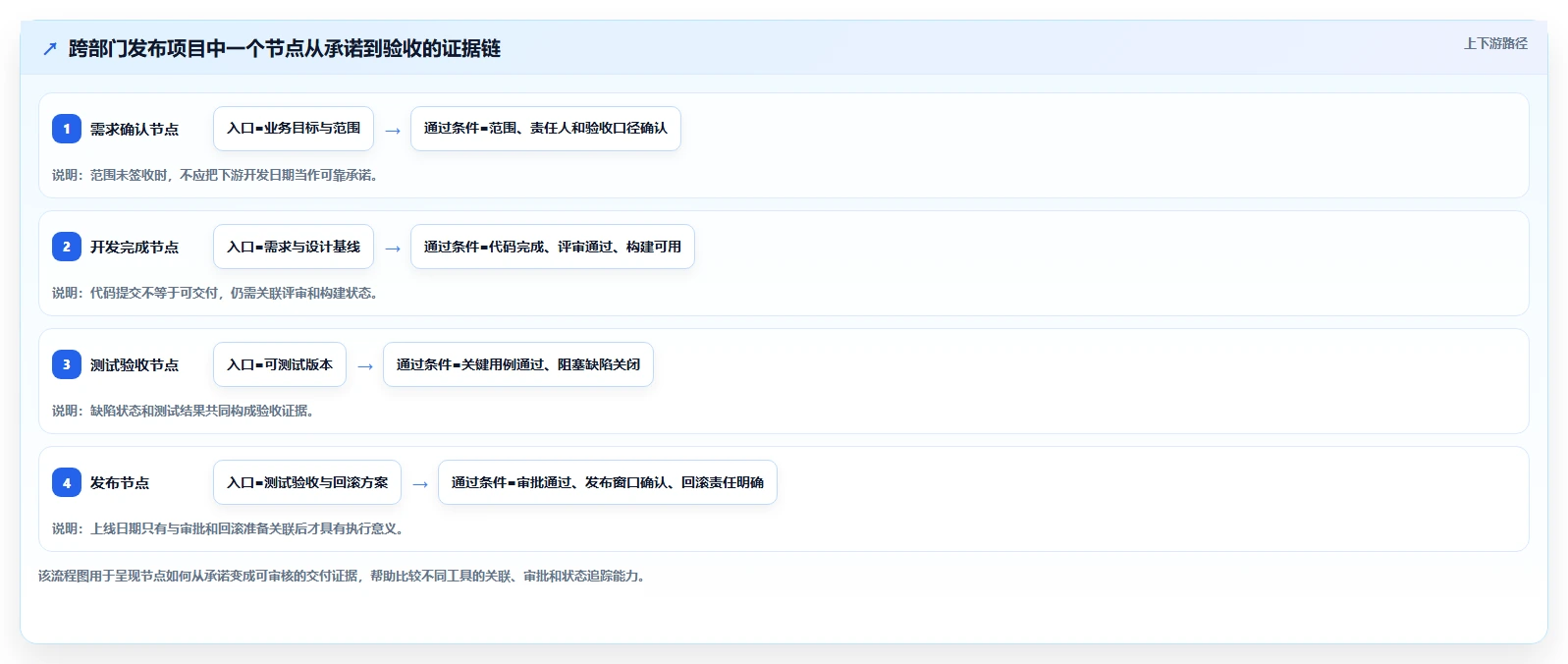This screenshot has height=664, width=1568.
Task: Select the 通过条件=代码完成、评审通过、构建可用 box
Action: pos(553,247)
